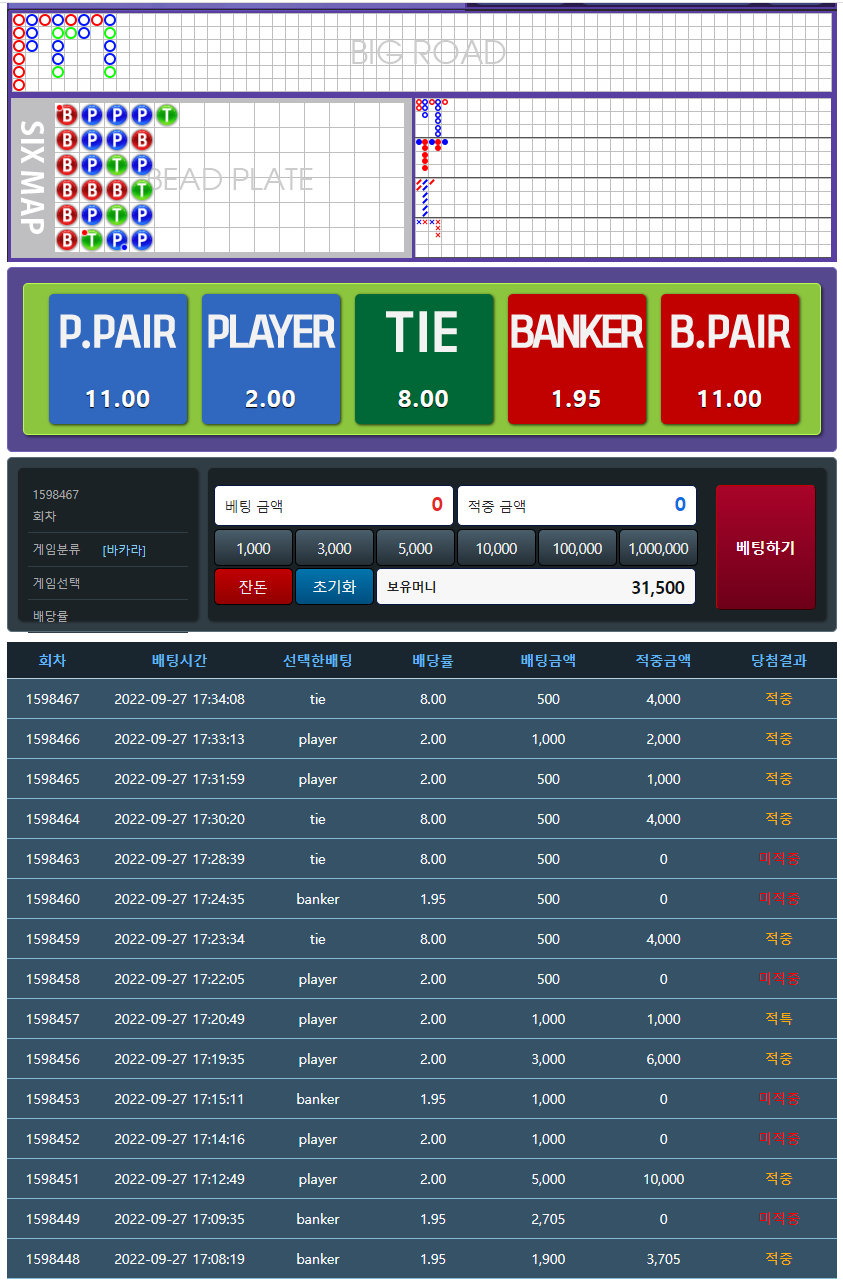Click the 배당률 column header in the table
The width and height of the screenshot is (843, 1288).
(x=433, y=661)
